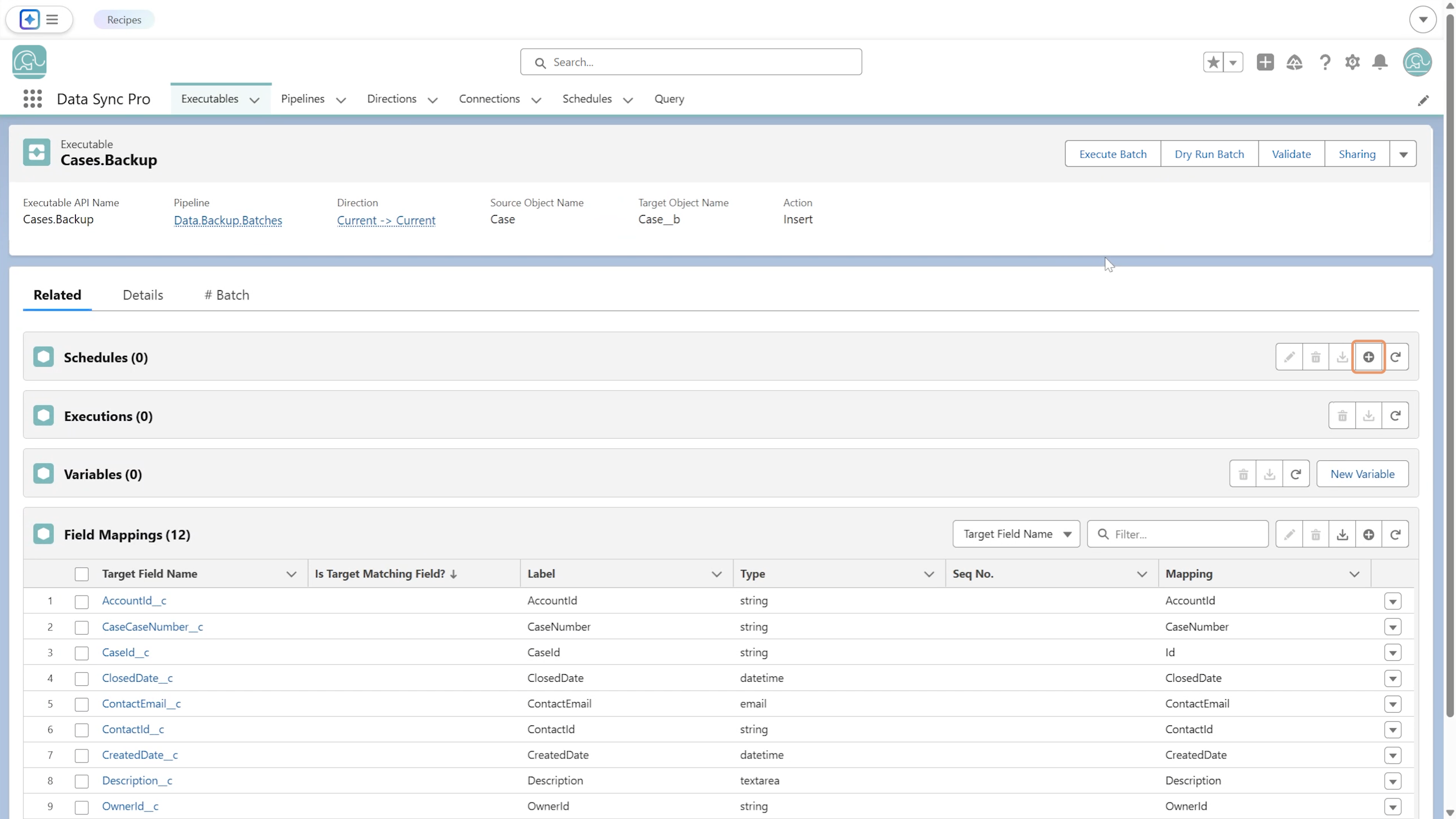Check the CreatedDate__c row checkbox

[x=82, y=756]
